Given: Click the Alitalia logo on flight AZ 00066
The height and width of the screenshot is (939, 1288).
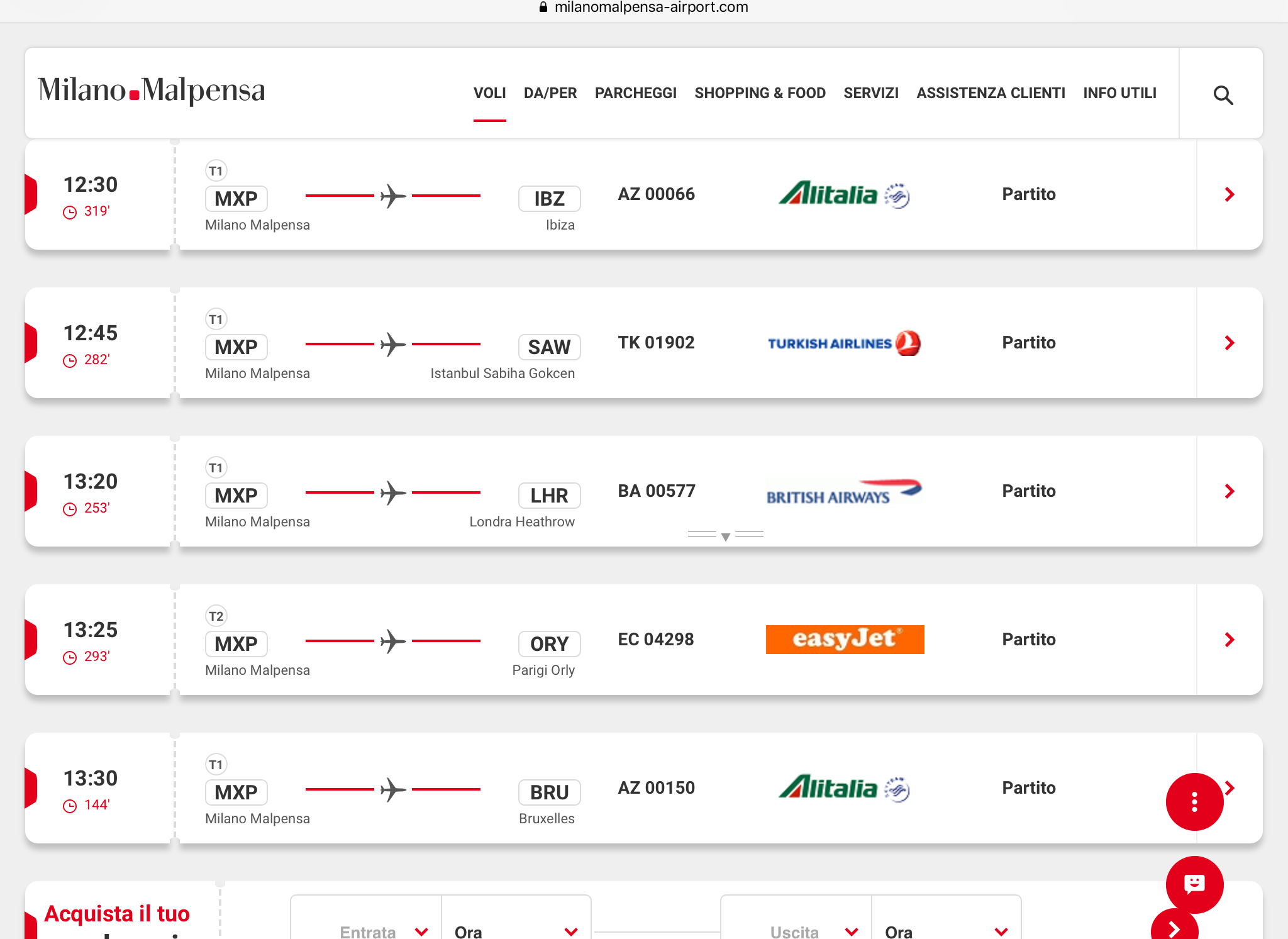Looking at the screenshot, I should click(844, 194).
